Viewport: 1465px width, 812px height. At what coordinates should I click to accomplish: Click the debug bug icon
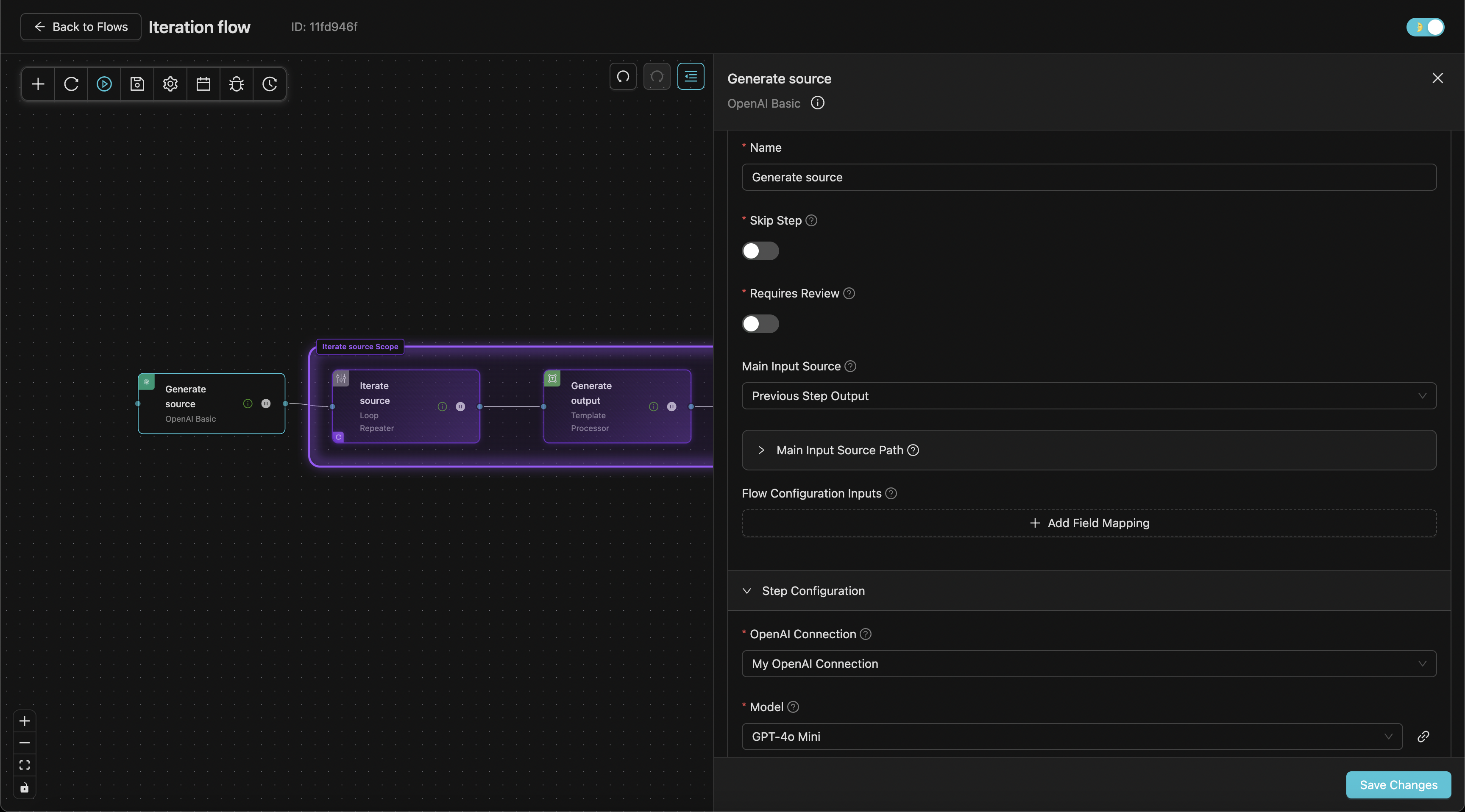(236, 84)
